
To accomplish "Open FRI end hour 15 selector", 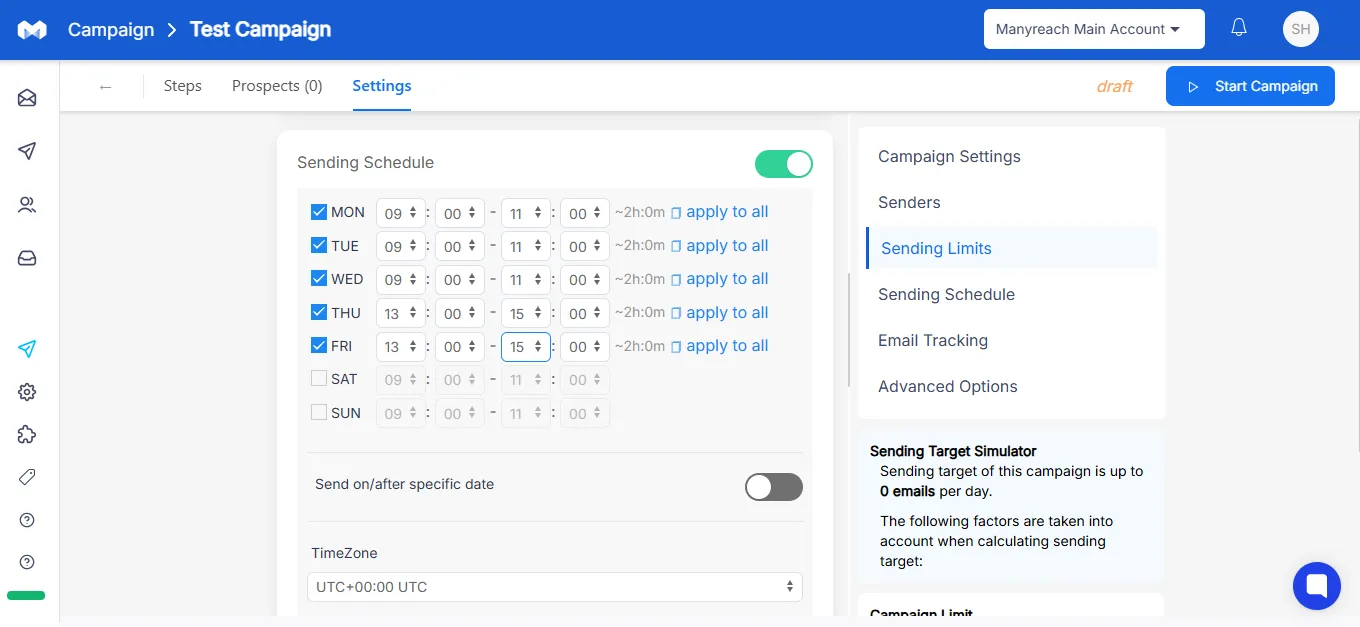I will click(526, 346).
